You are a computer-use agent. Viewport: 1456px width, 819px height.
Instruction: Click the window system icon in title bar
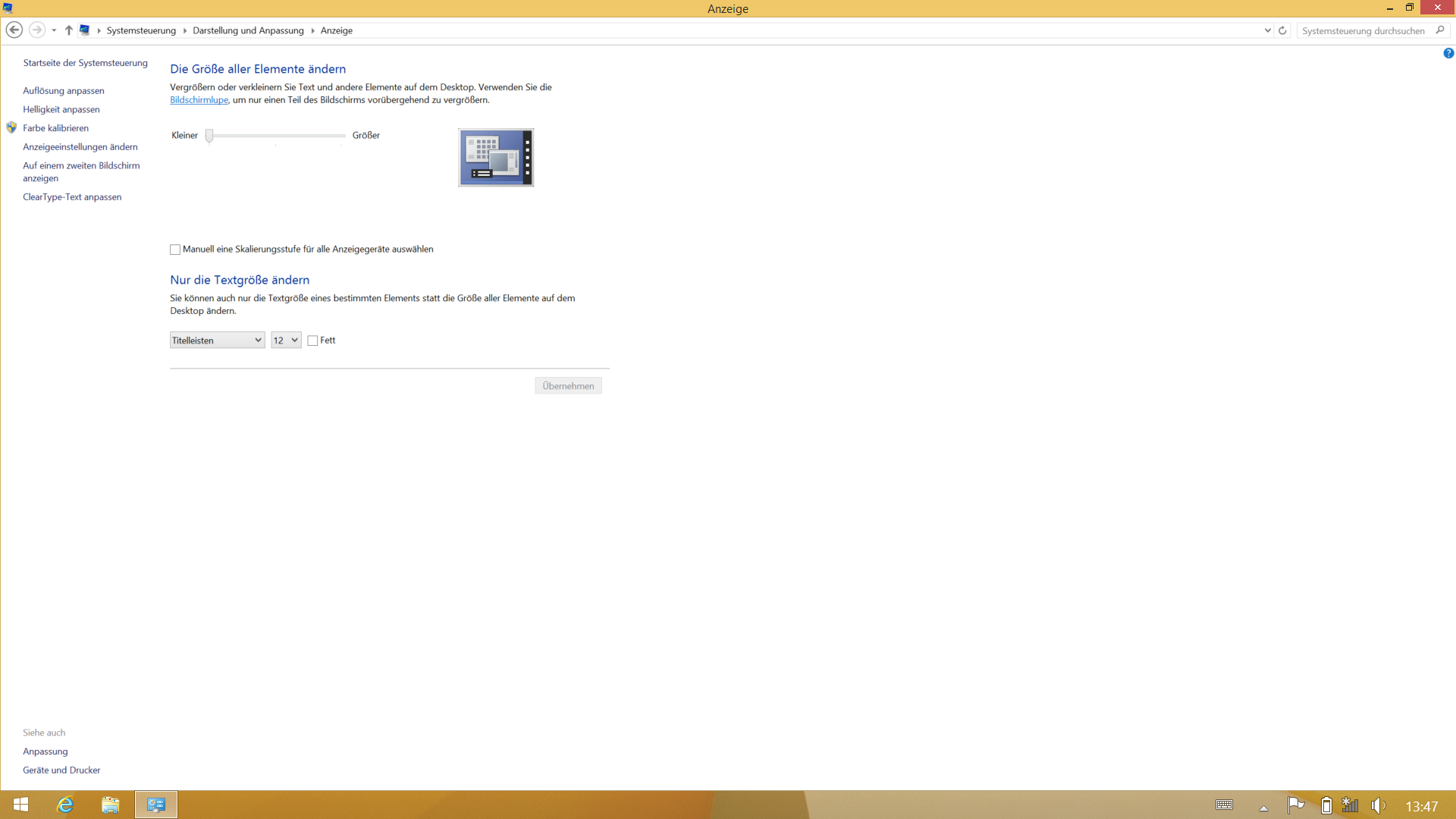coord(8,8)
